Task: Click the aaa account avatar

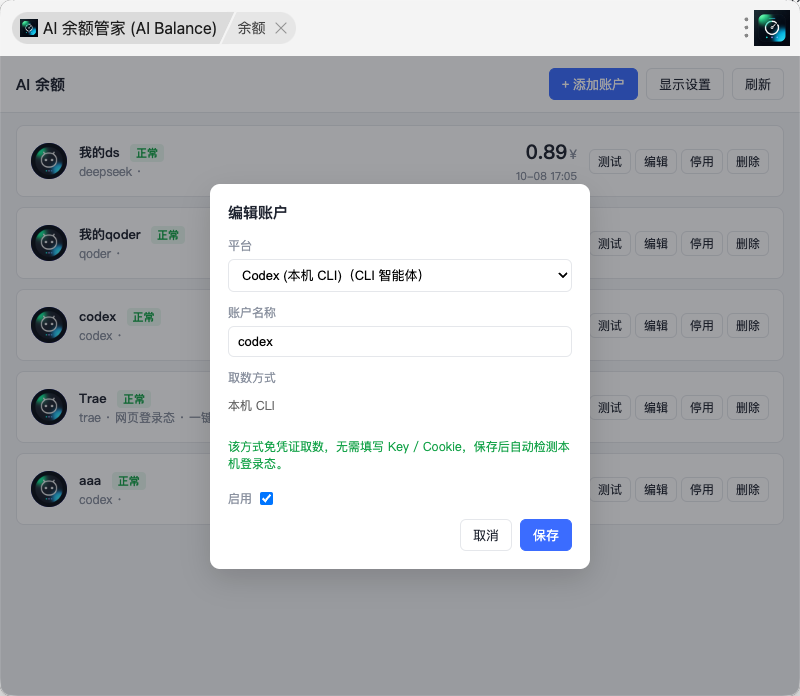Action: (x=49, y=489)
